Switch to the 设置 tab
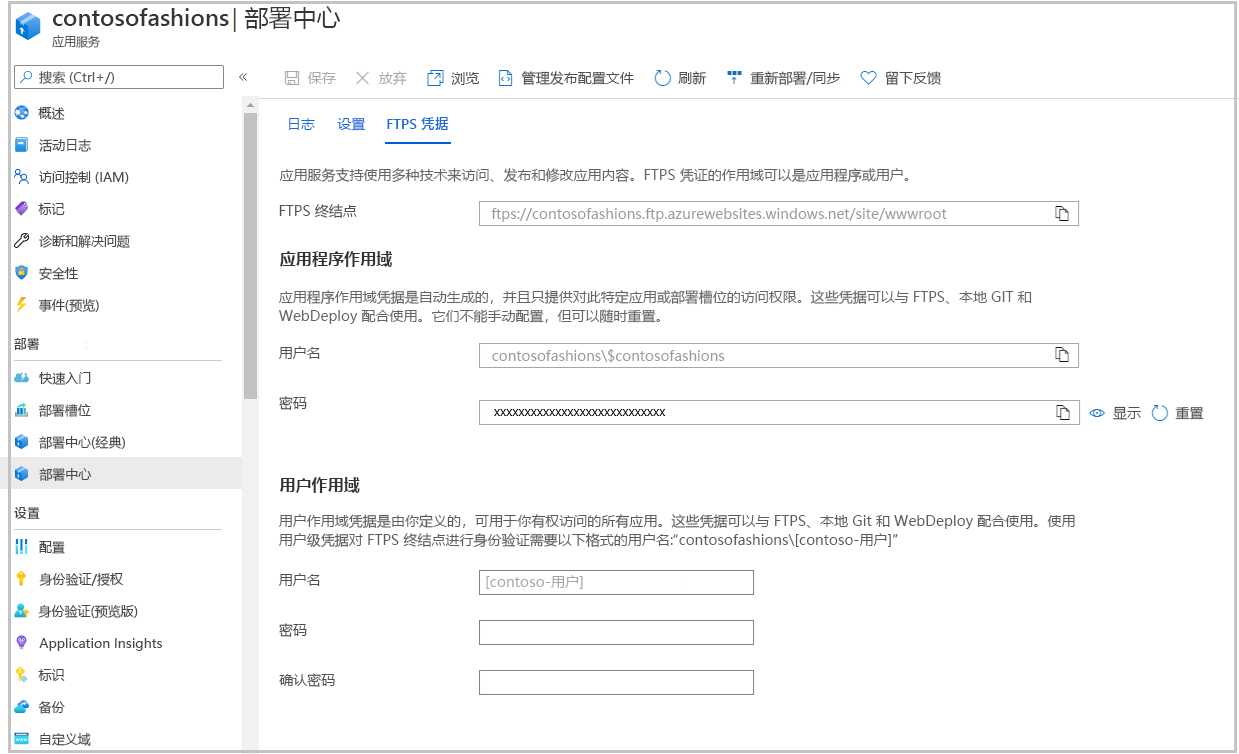1239x754 pixels. (x=351, y=124)
